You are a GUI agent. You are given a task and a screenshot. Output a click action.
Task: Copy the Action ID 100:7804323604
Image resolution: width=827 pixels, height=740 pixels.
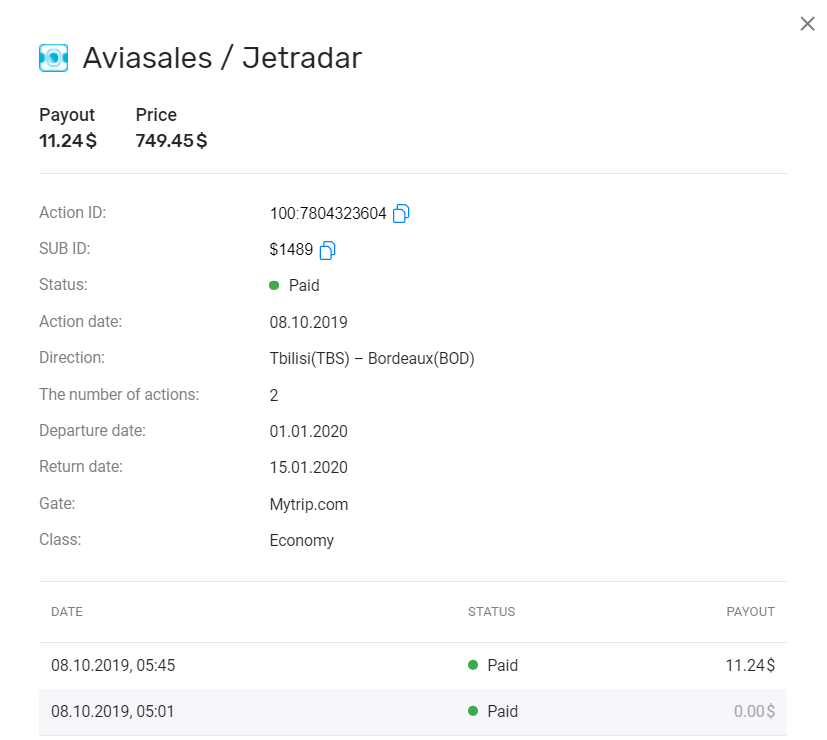coord(401,214)
